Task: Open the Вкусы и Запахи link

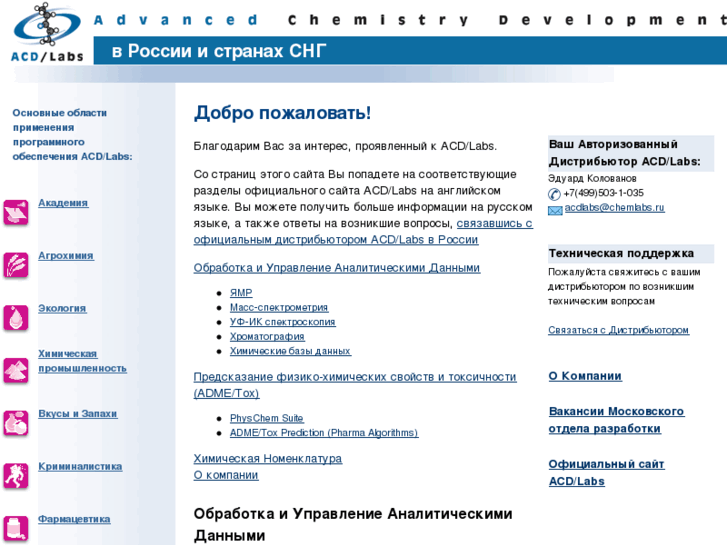Action: 77,414
